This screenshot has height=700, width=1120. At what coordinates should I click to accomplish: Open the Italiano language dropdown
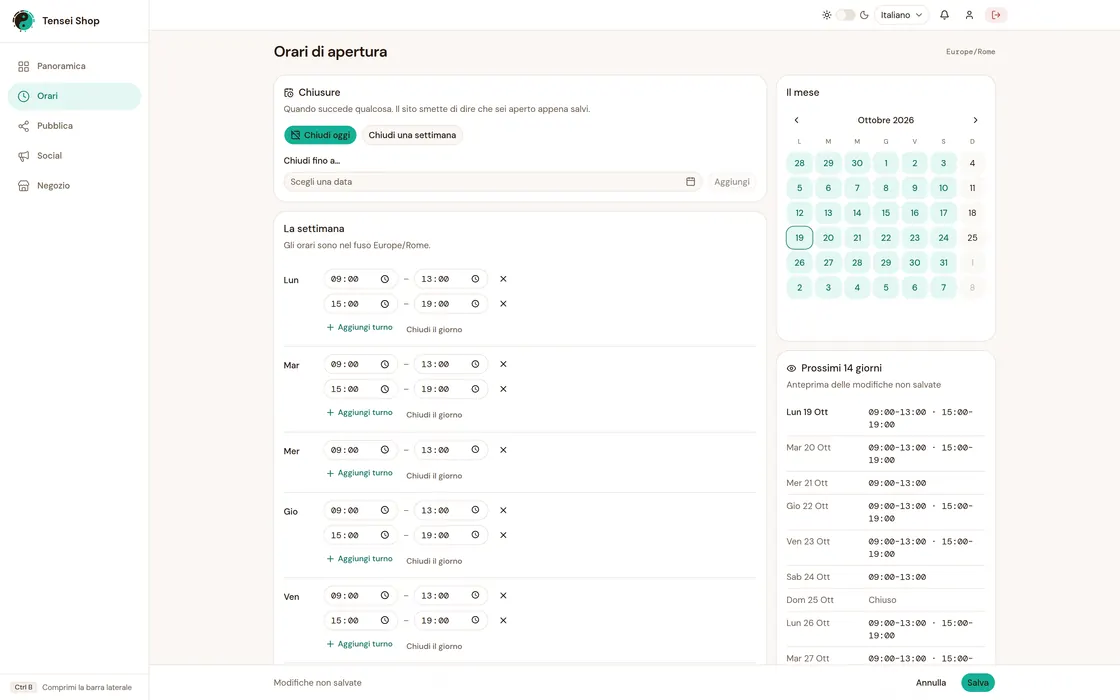coord(901,15)
